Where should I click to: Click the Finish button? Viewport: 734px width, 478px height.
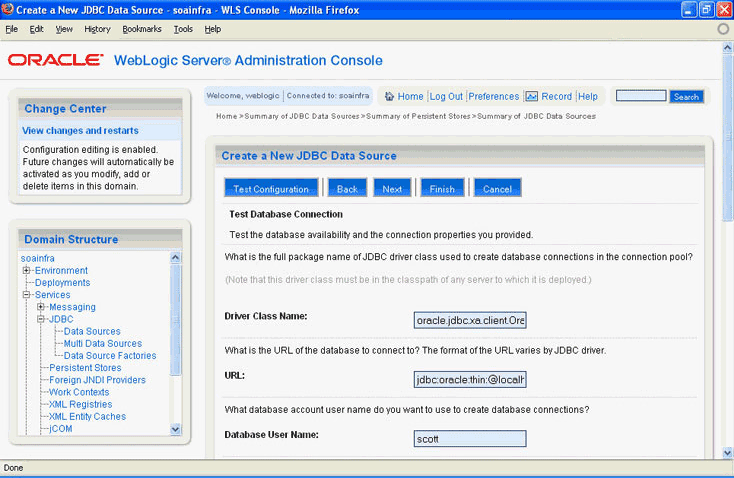[442, 188]
